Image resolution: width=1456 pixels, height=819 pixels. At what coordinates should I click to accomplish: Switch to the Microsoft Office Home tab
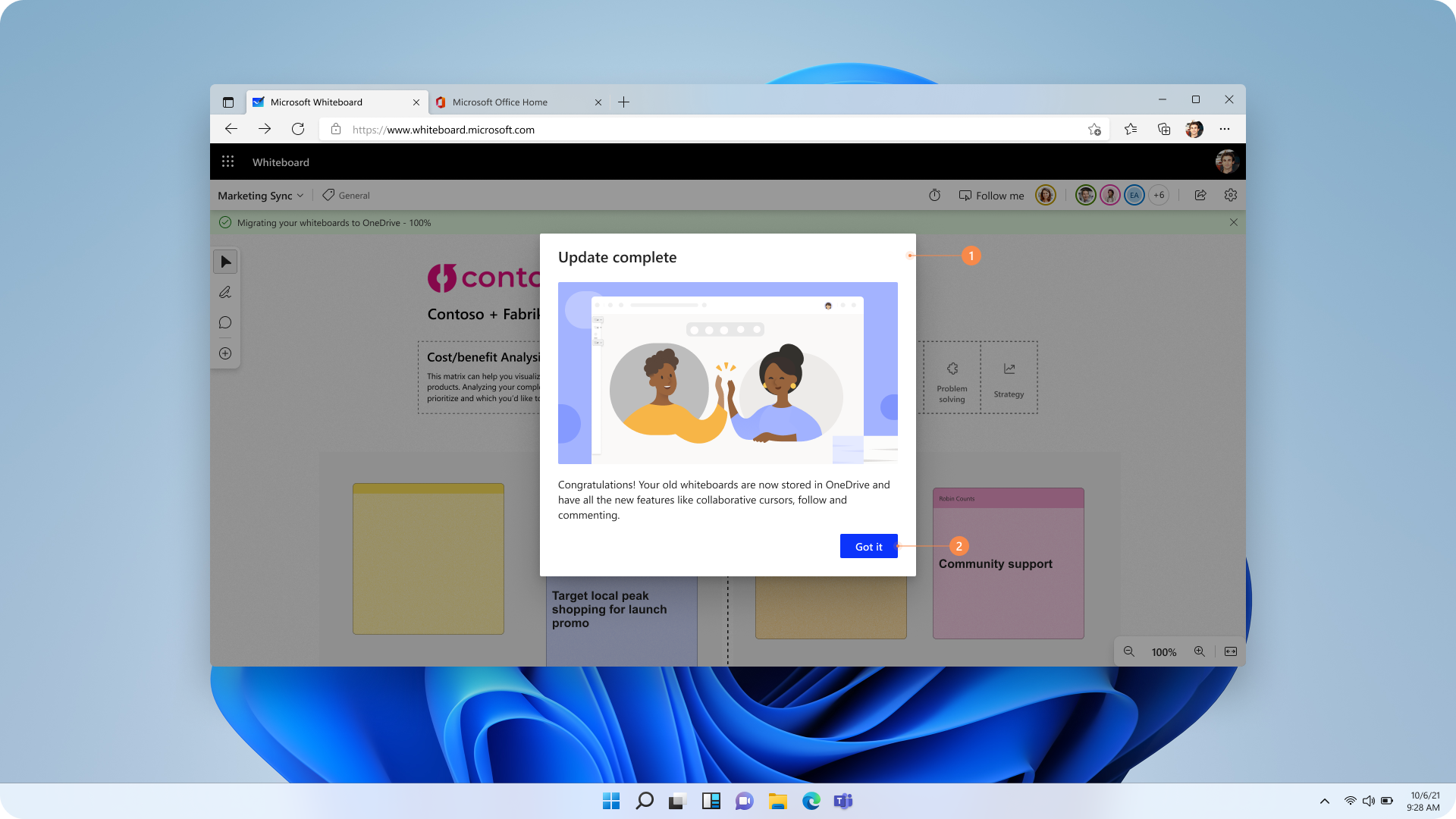point(502,102)
